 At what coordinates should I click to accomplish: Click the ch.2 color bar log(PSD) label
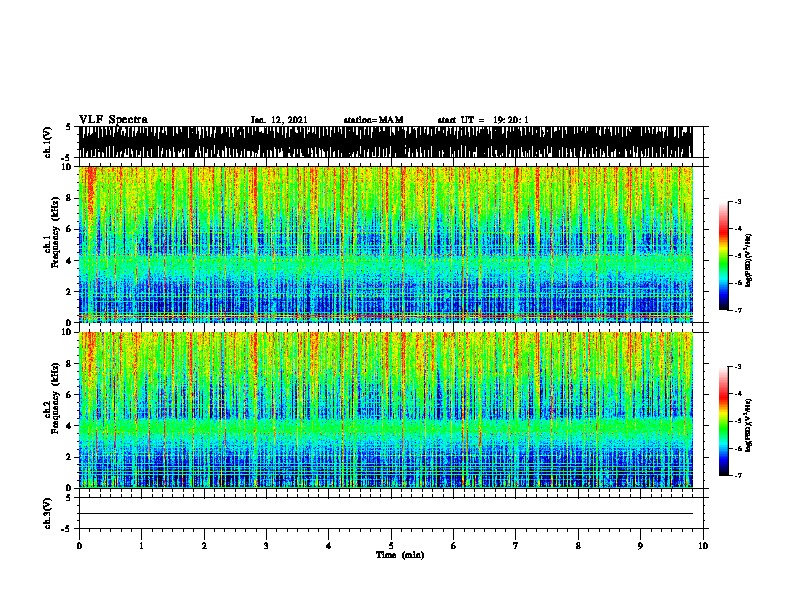pyautogui.click(x=749, y=425)
